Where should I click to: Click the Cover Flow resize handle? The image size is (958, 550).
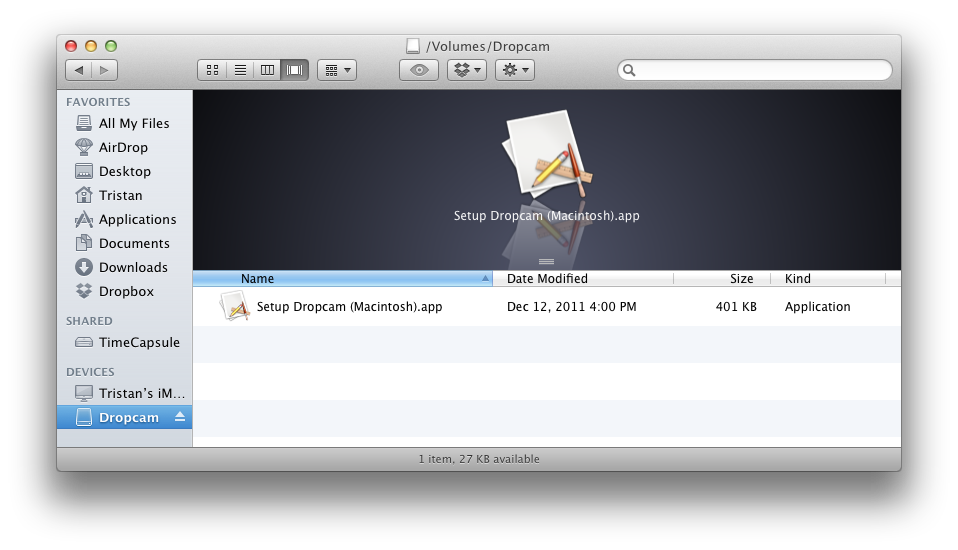pyautogui.click(x=546, y=262)
